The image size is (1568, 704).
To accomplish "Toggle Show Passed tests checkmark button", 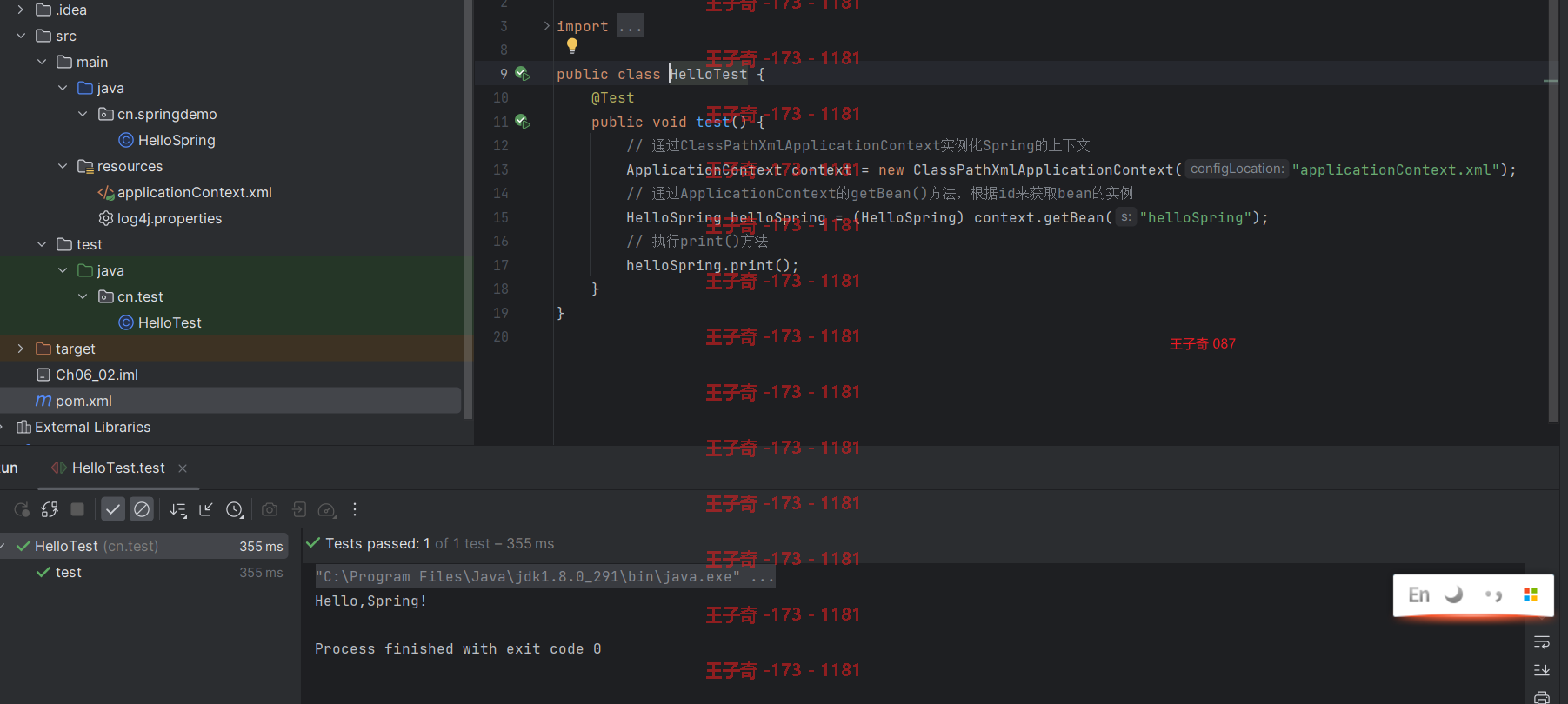I will click(x=113, y=510).
